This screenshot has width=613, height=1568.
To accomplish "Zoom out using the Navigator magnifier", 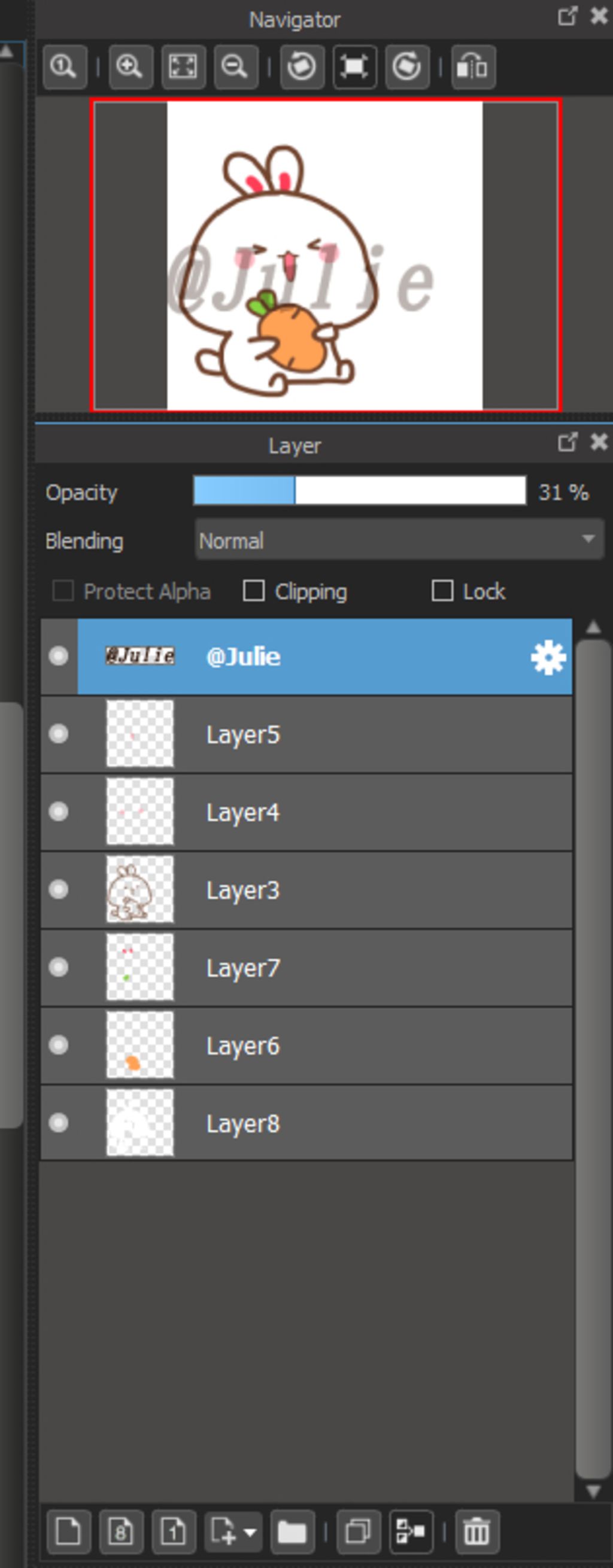I will pyautogui.click(x=235, y=66).
